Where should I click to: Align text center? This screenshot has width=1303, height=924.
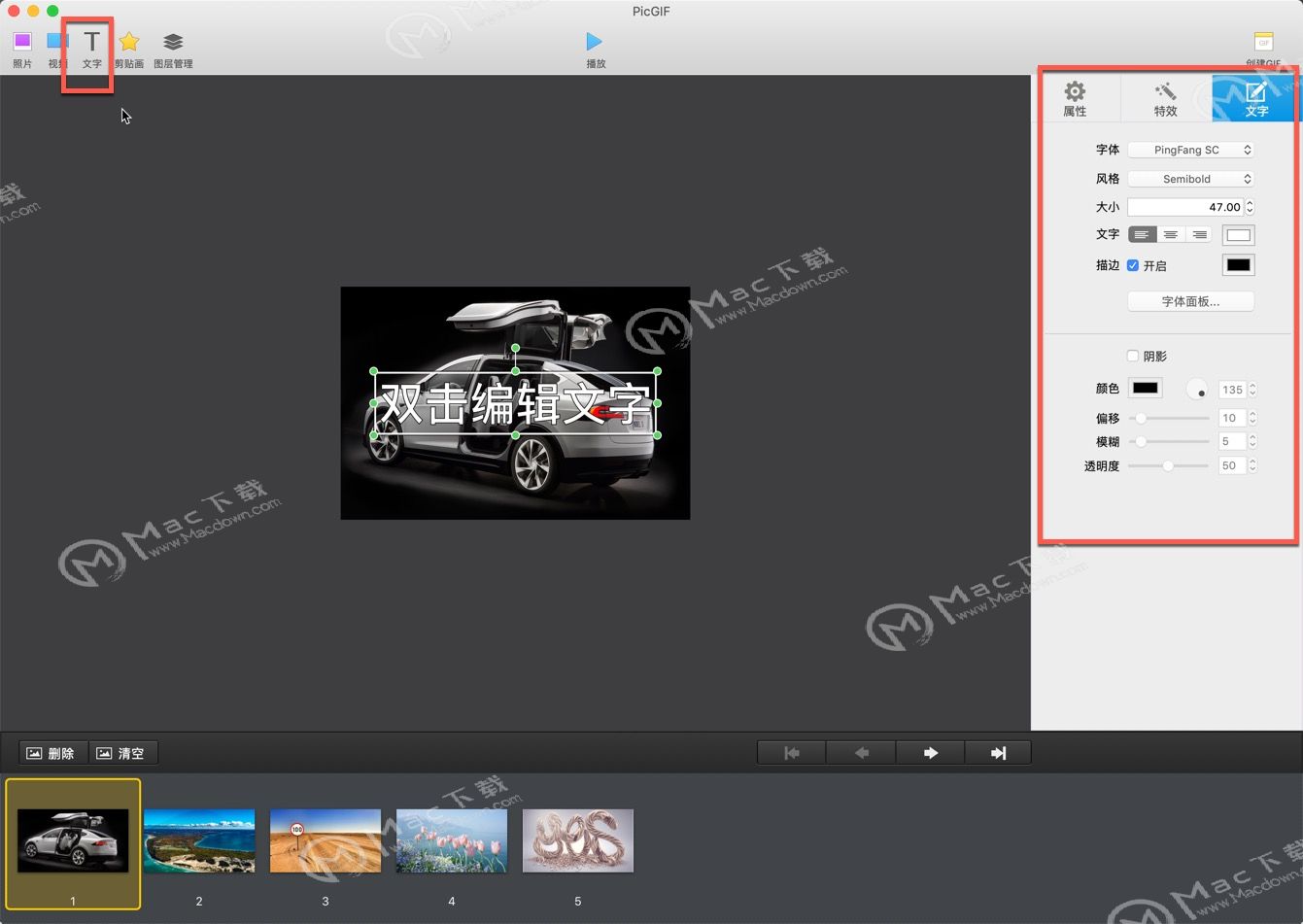[x=1171, y=234]
